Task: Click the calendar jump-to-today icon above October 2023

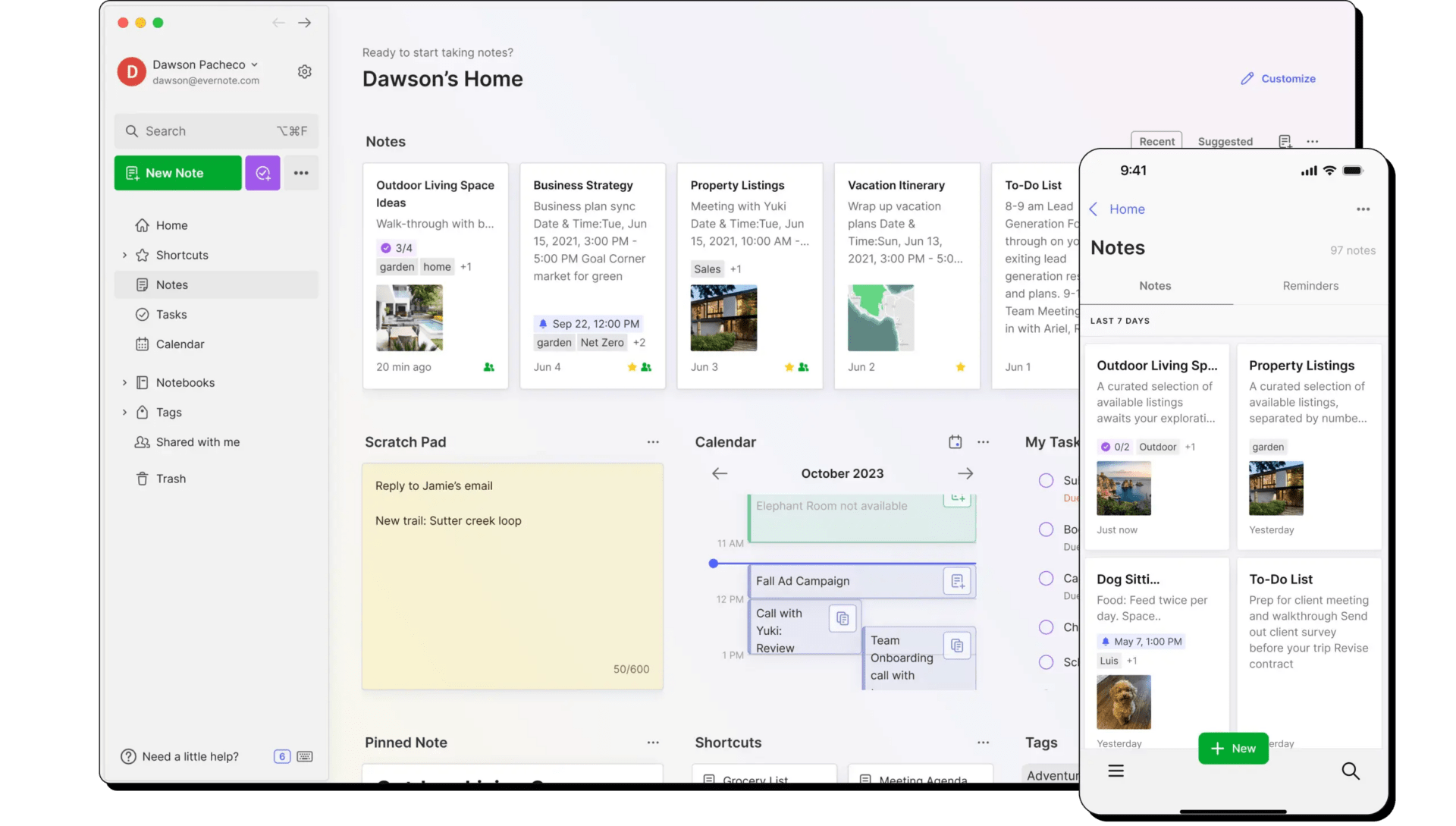Action: 955,441
